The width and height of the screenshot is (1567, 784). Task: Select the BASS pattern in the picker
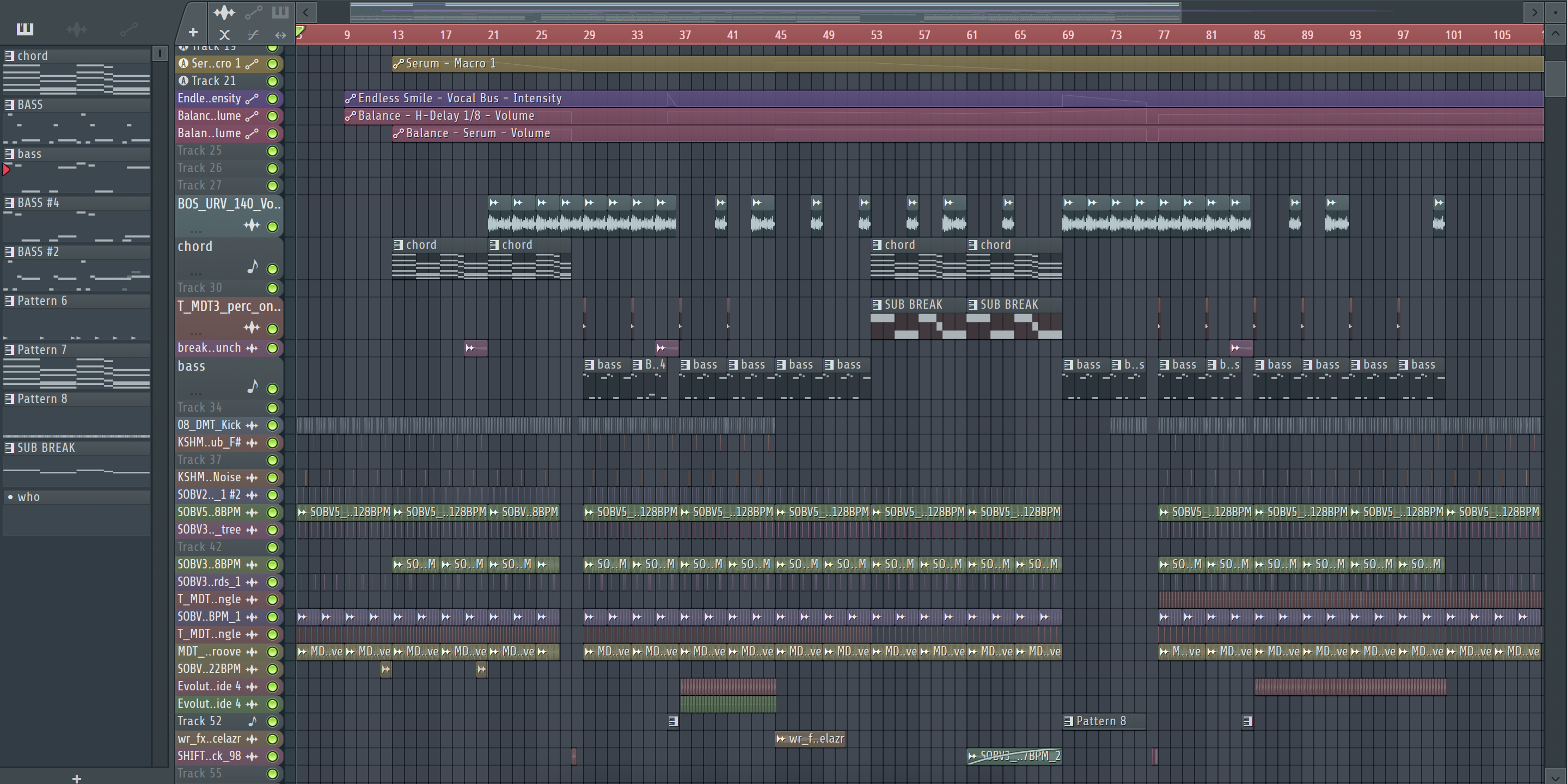tap(77, 121)
